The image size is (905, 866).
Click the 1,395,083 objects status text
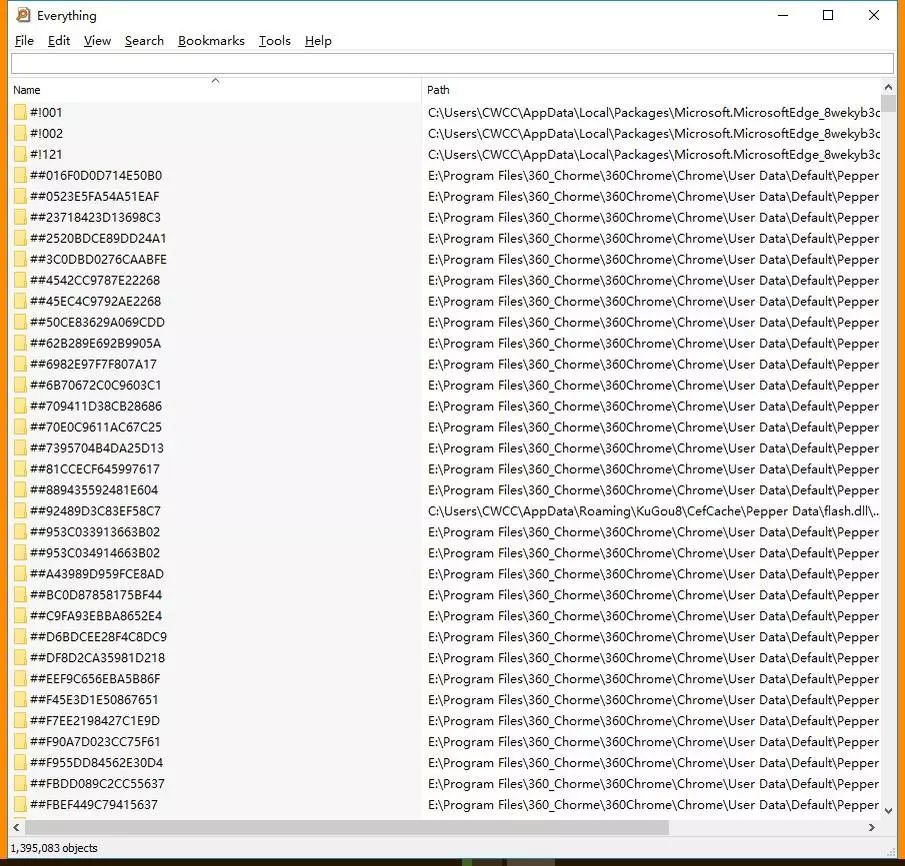[x=54, y=848]
